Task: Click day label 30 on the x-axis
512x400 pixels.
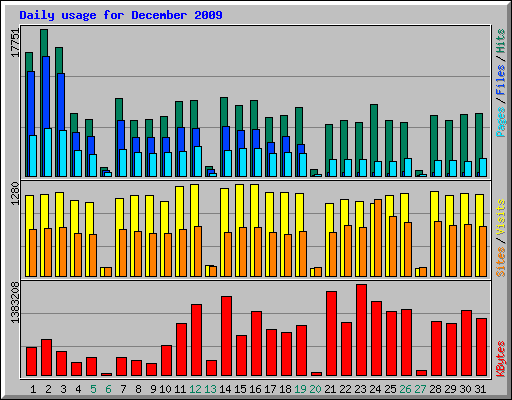Action: tap(465, 389)
